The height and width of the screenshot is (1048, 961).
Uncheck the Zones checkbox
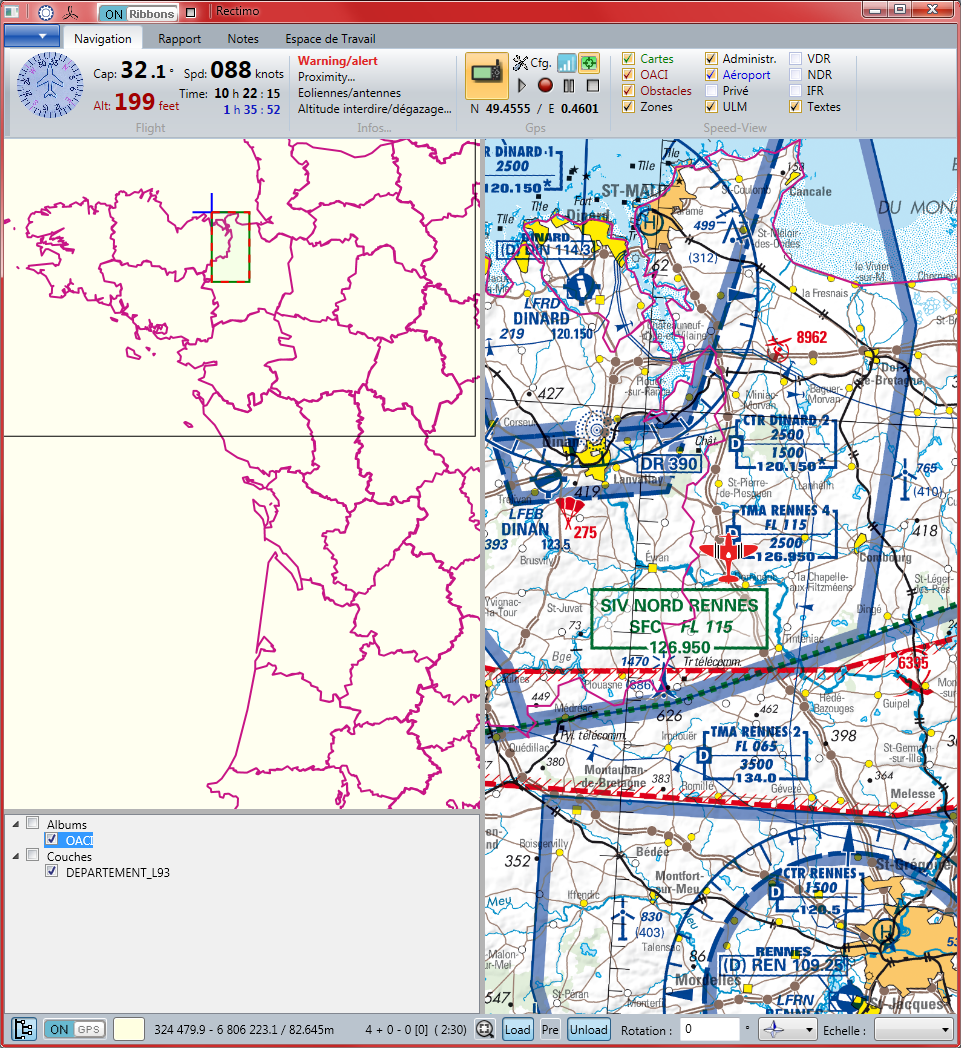coord(628,106)
